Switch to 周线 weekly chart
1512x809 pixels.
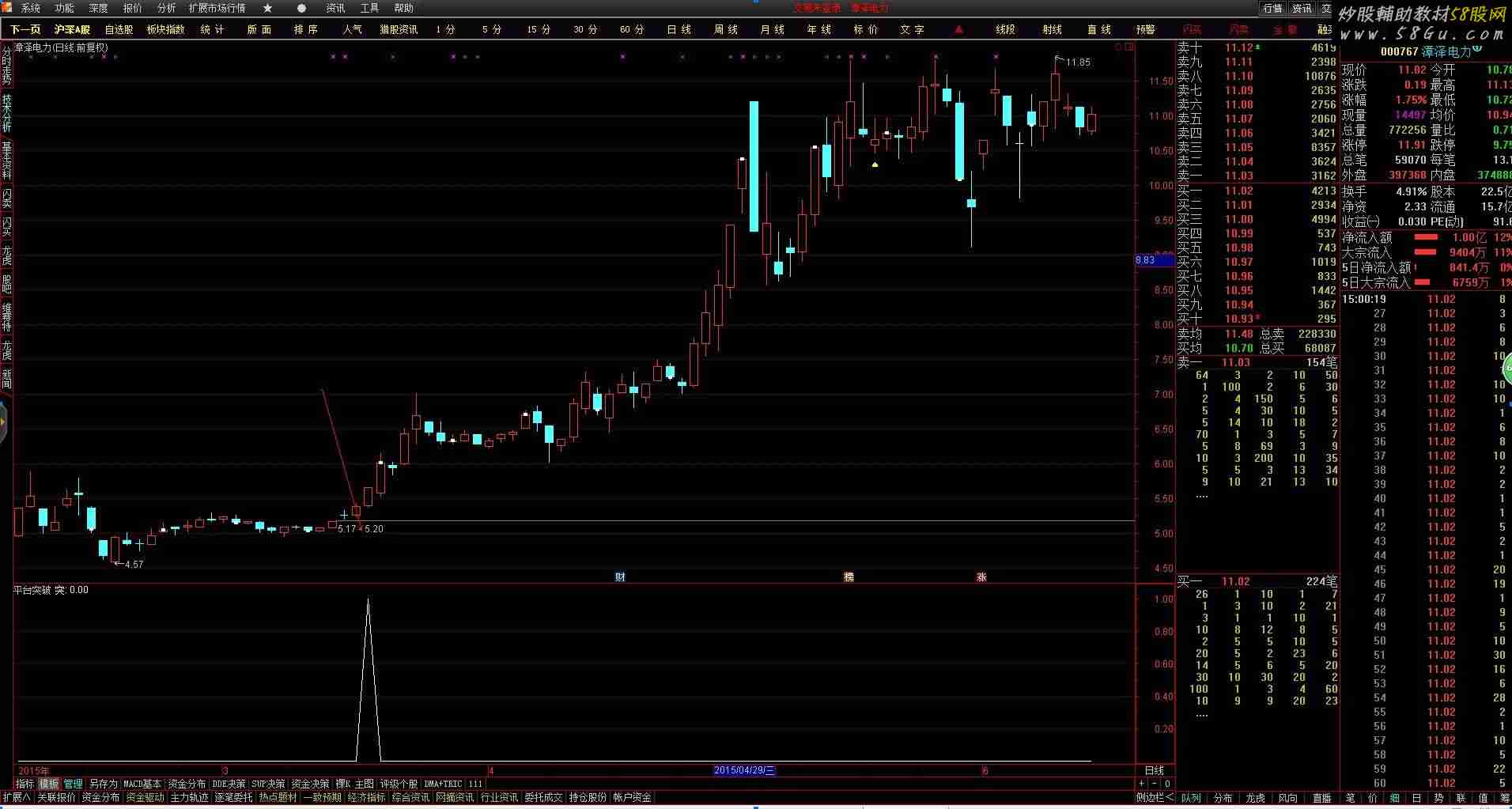725,29
